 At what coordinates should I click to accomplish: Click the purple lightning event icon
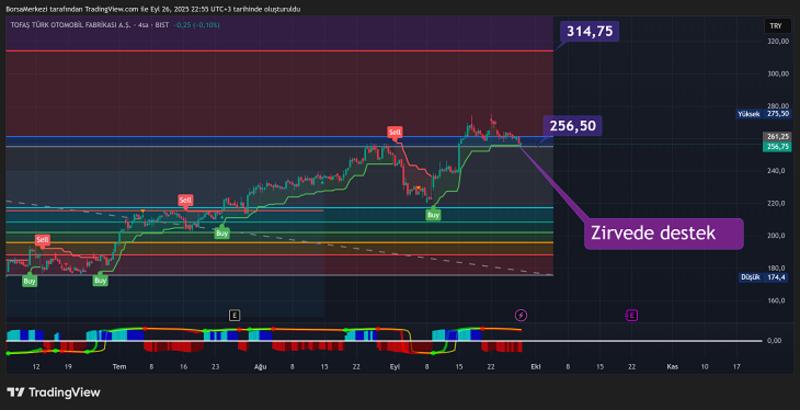(x=520, y=315)
